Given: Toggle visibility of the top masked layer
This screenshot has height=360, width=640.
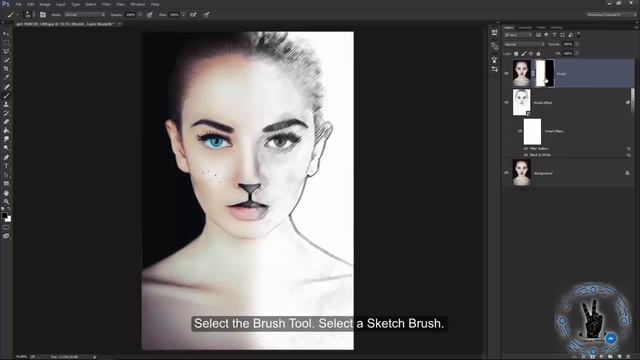Looking at the screenshot, I should tap(507, 73).
